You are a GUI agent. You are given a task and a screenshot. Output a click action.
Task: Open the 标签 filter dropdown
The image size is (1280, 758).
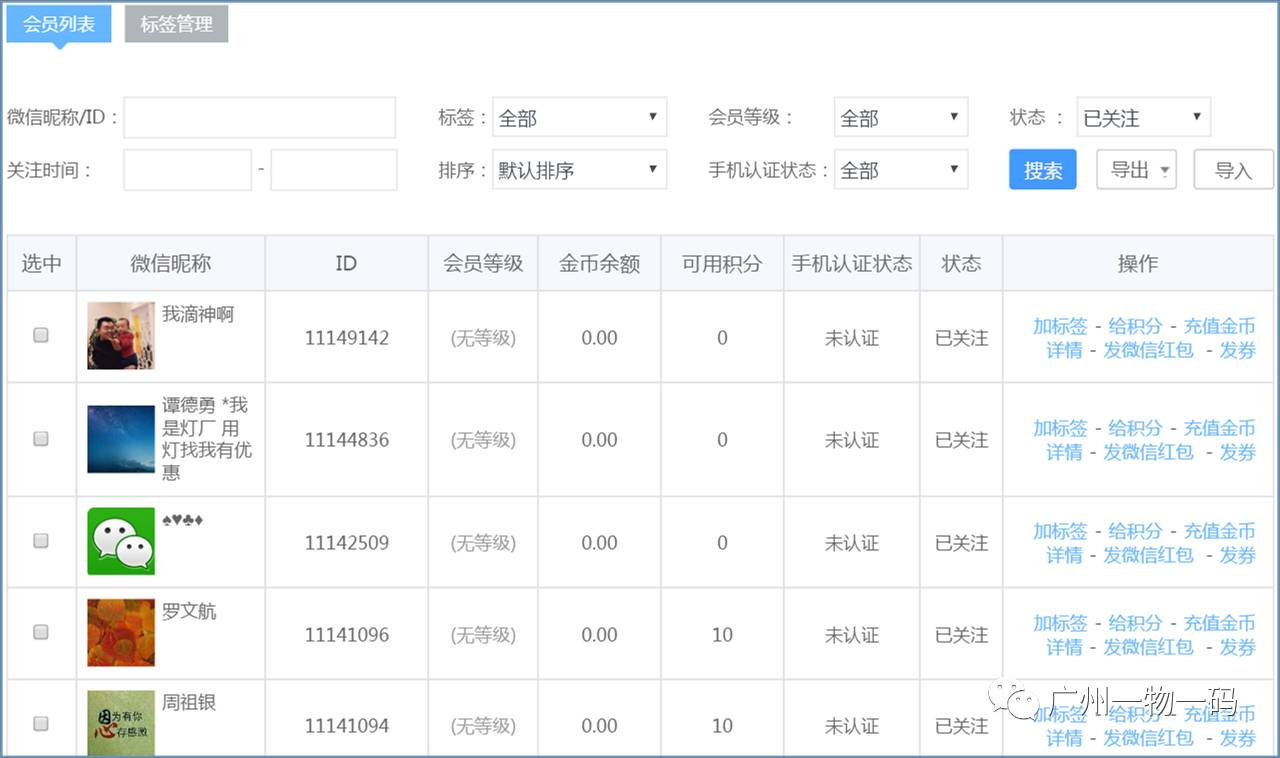[x=579, y=117]
